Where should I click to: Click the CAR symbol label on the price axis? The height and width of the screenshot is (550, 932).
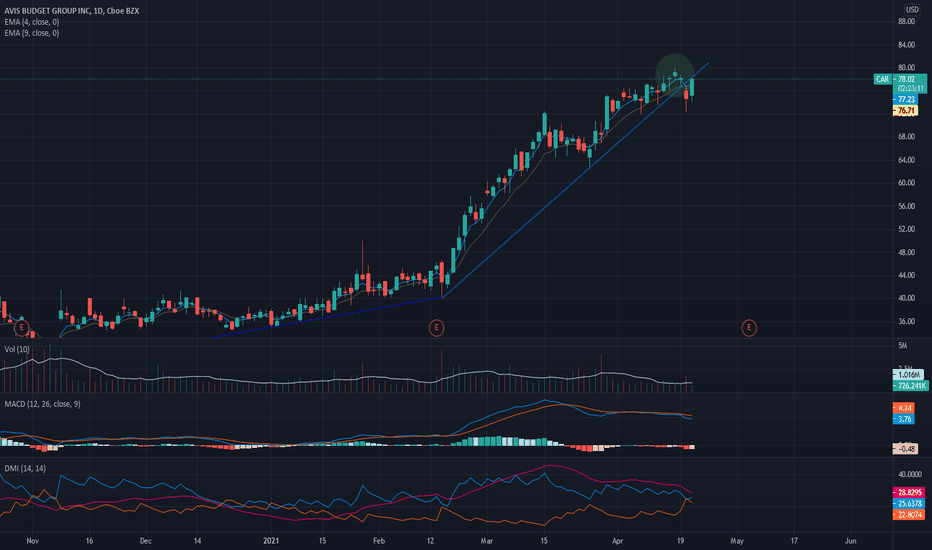click(882, 79)
